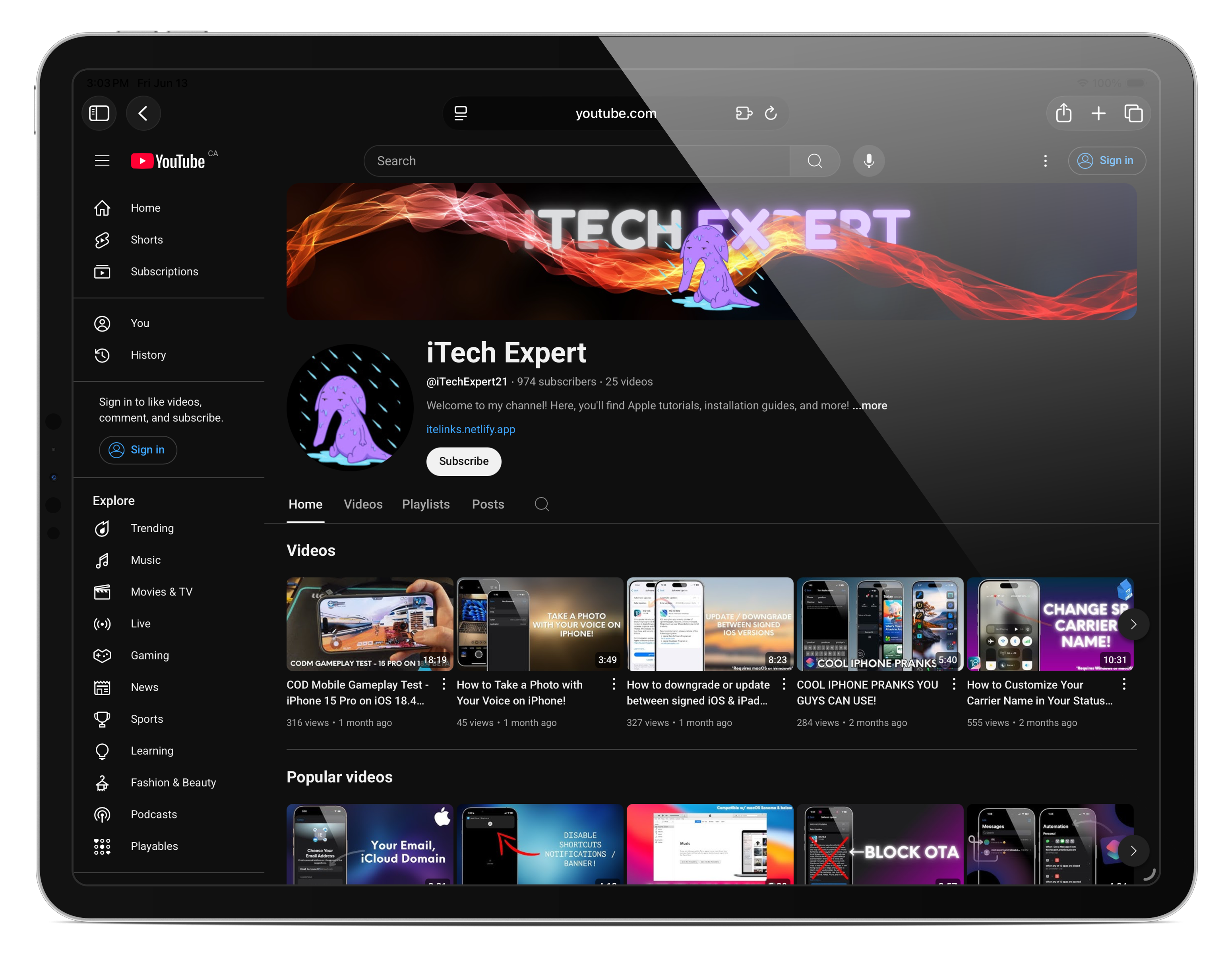Open COD Mobile Gameplay Test thumbnail
This screenshot has width=1232, height=954.
pos(370,624)
